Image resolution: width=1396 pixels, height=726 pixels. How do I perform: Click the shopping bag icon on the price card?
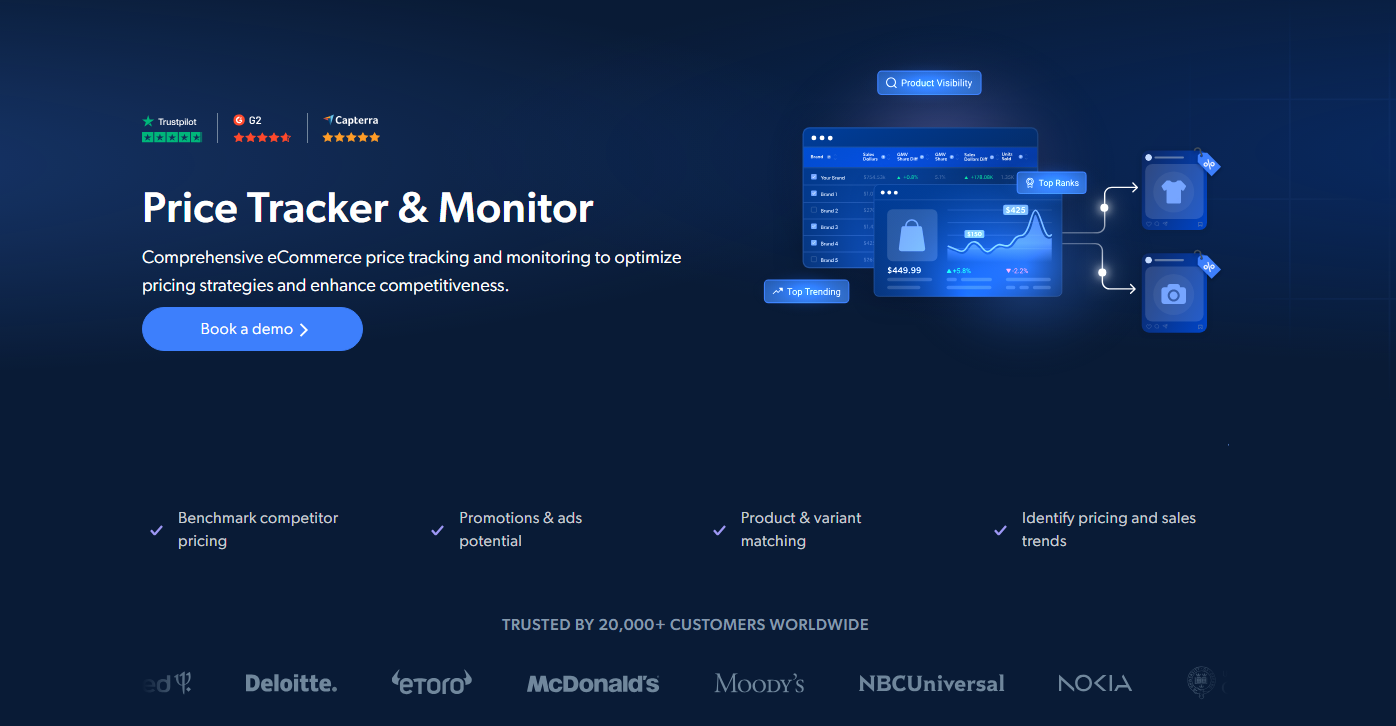(x=912, y=234)
